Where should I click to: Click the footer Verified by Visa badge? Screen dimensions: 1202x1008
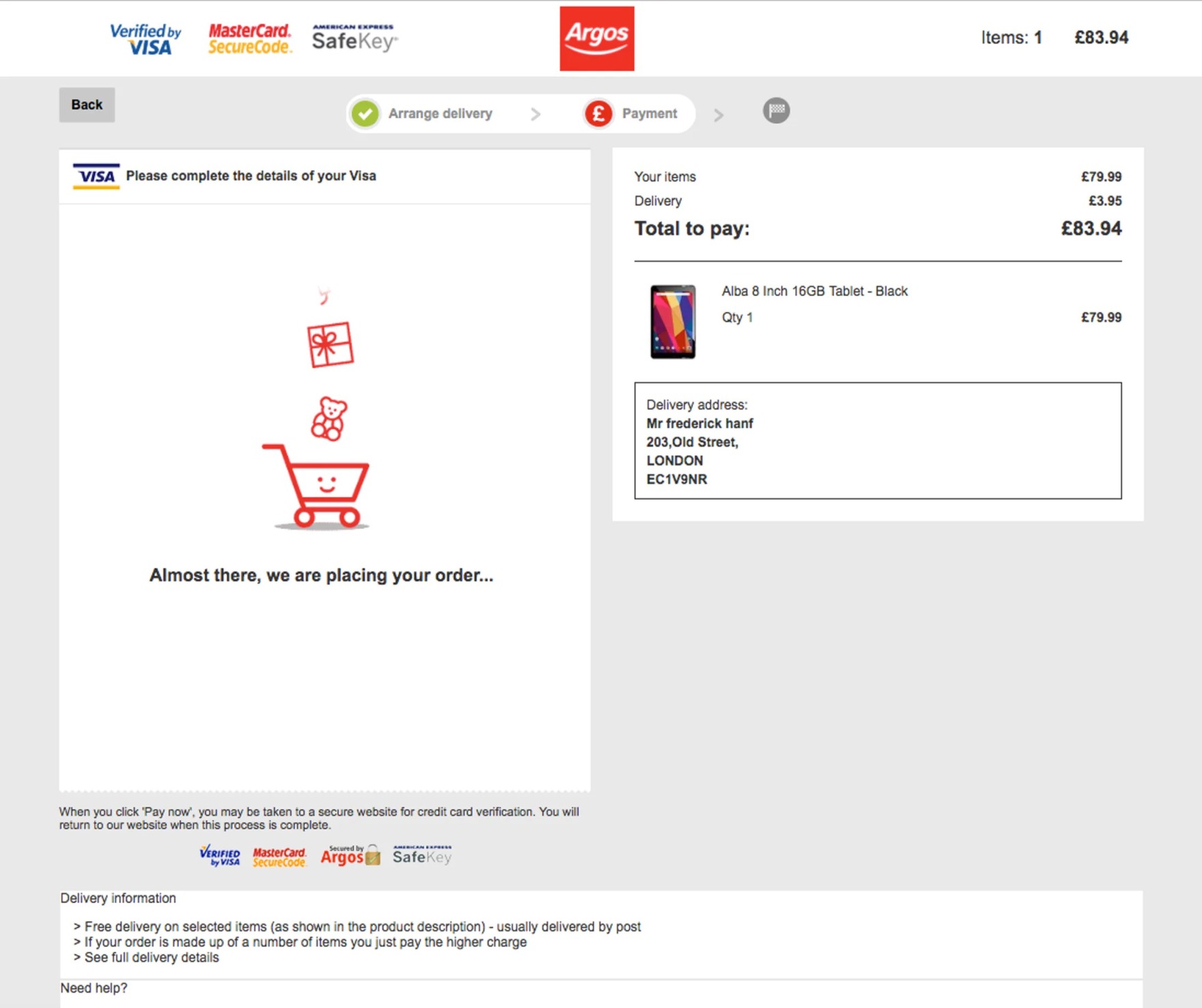220,856
